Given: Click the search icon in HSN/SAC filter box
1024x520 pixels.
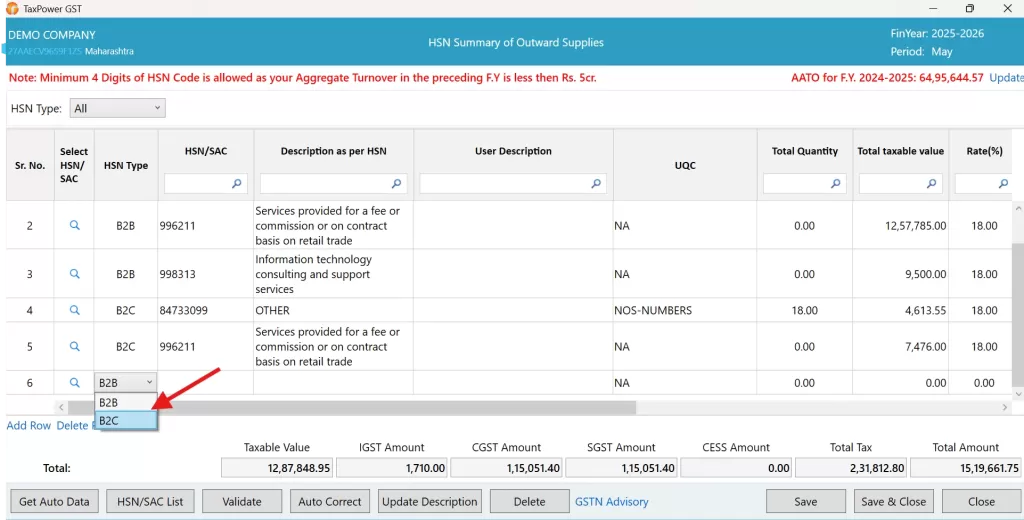Looking at the screenshot, I should 236,184.
